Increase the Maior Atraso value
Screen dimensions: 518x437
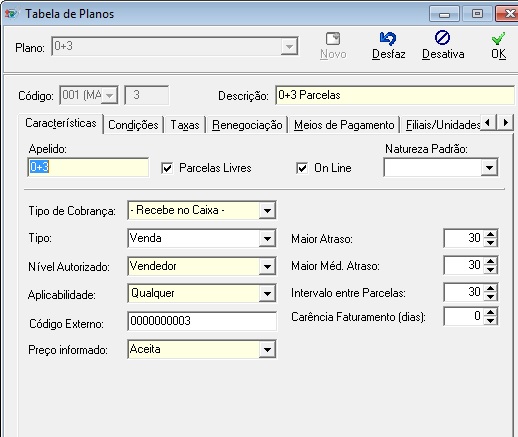point(490,234)
